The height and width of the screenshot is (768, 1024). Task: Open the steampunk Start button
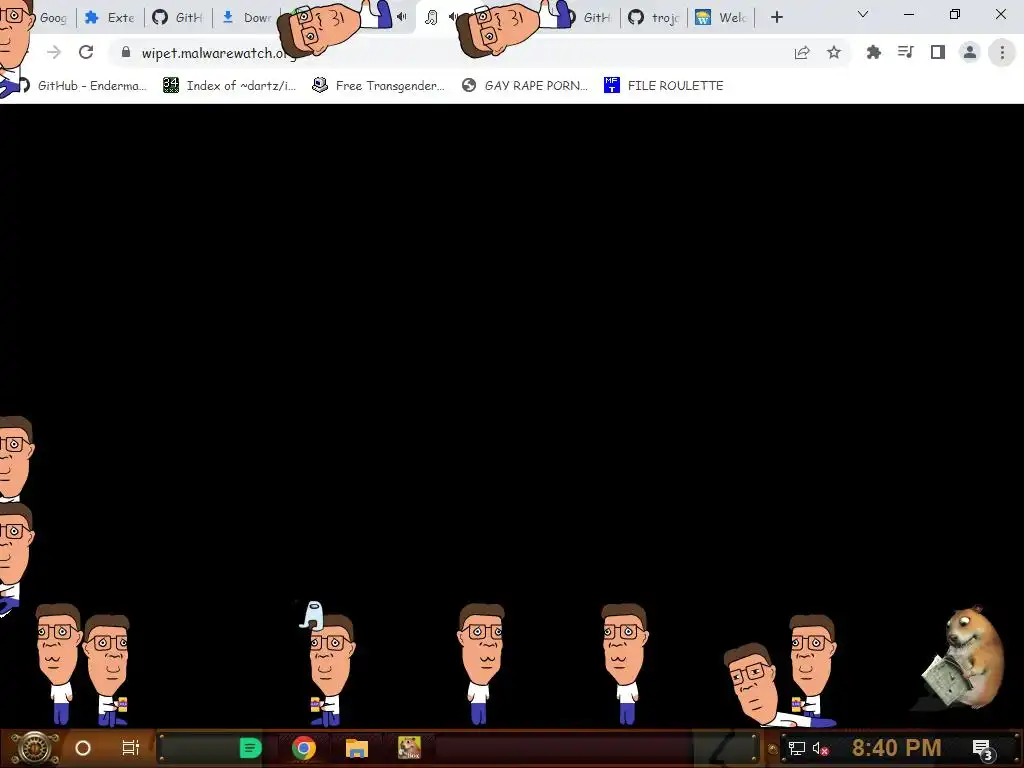tap(35, 748)
